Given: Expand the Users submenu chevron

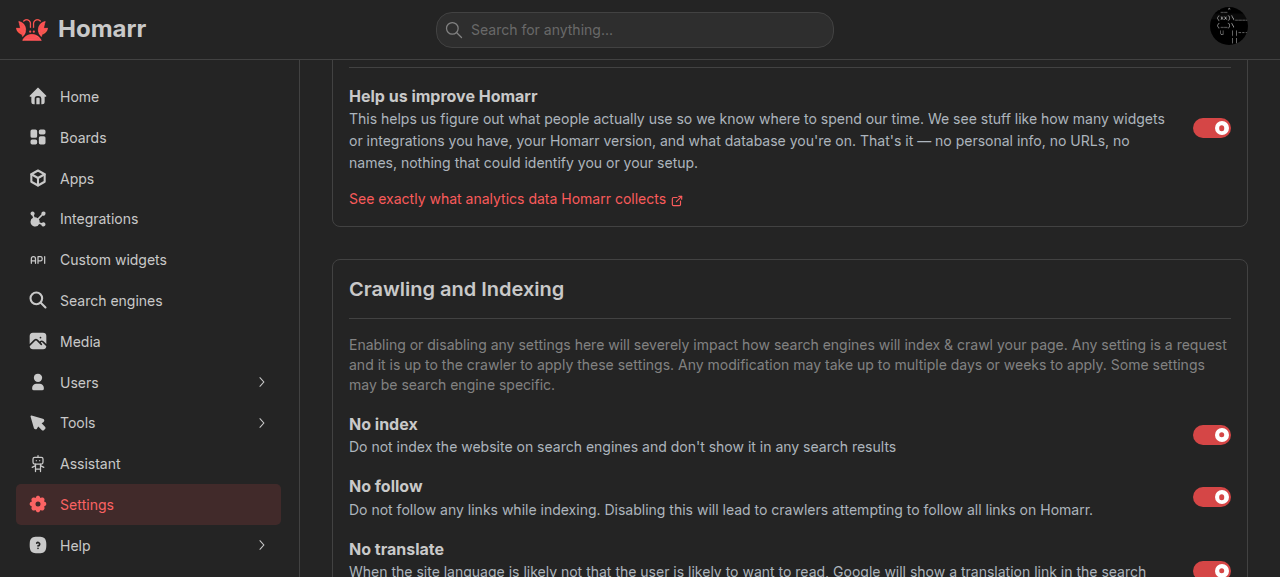Looking at the screenshot, I should point(262,383).
